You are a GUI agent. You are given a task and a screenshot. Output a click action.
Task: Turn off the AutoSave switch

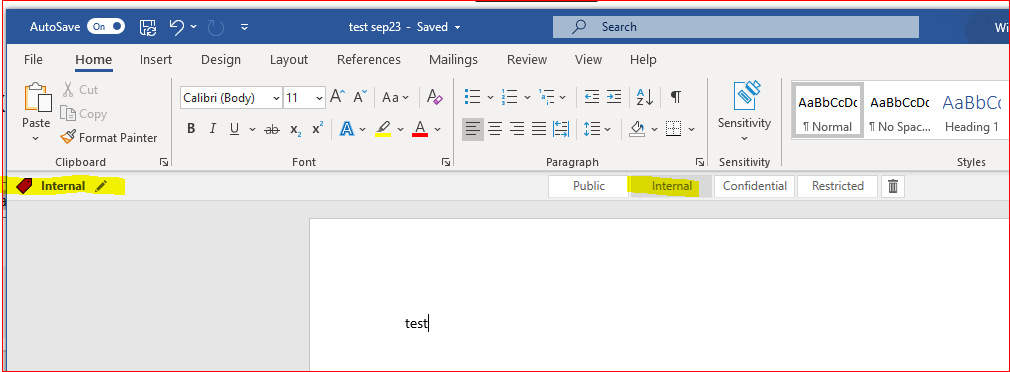pyautogui.click(x=106, y=27)
